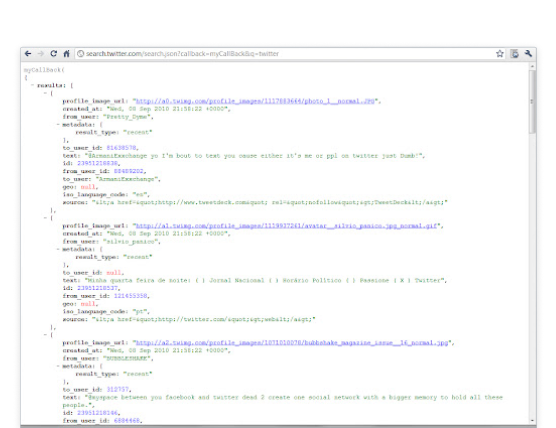Click the null to_user_id in second result

click(114, 273)
